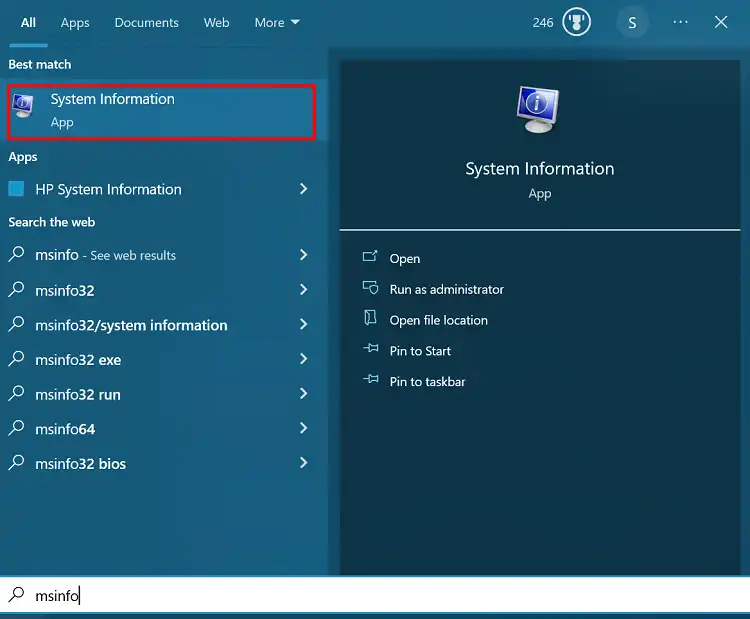Screen dimensions: 750x619
Task: Close the search panel
Action: click(x=721, y=22)
